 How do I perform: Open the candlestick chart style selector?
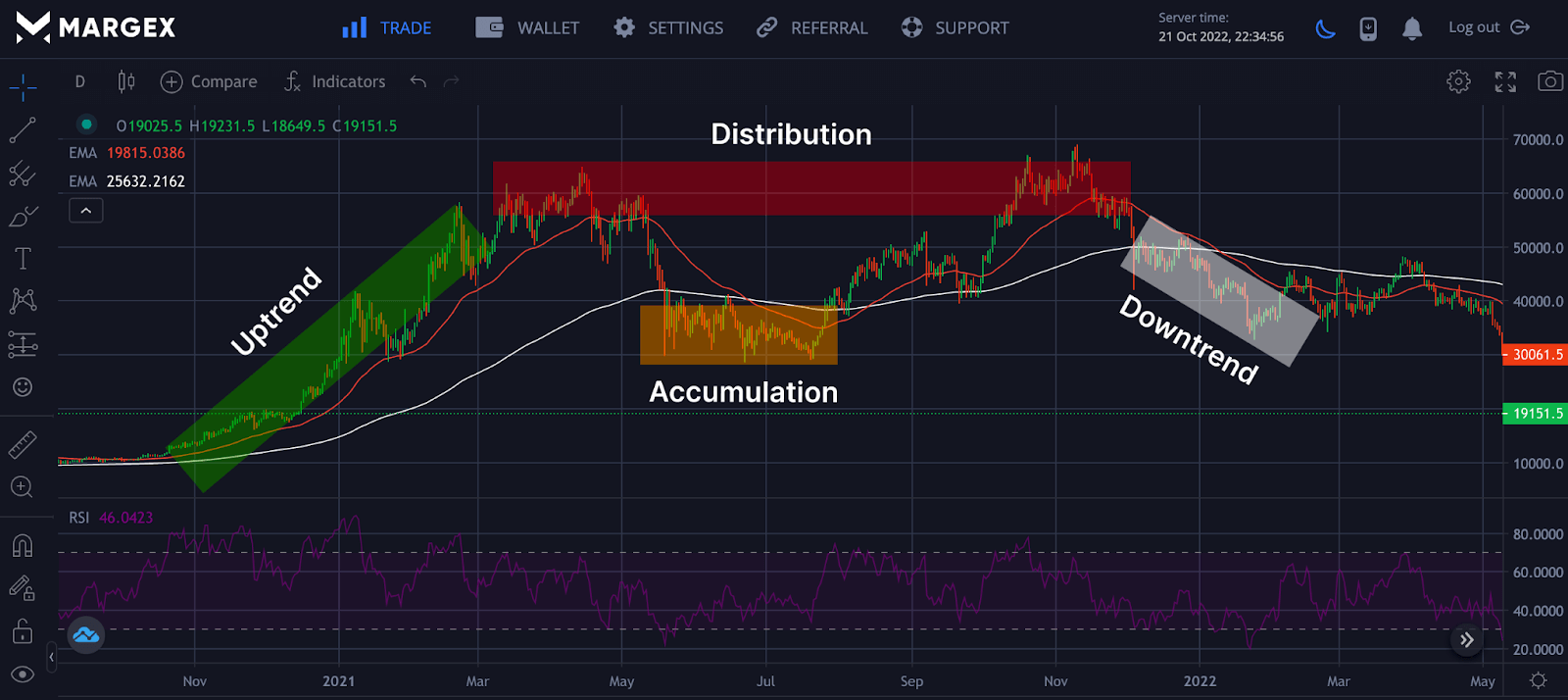point(126,81)
